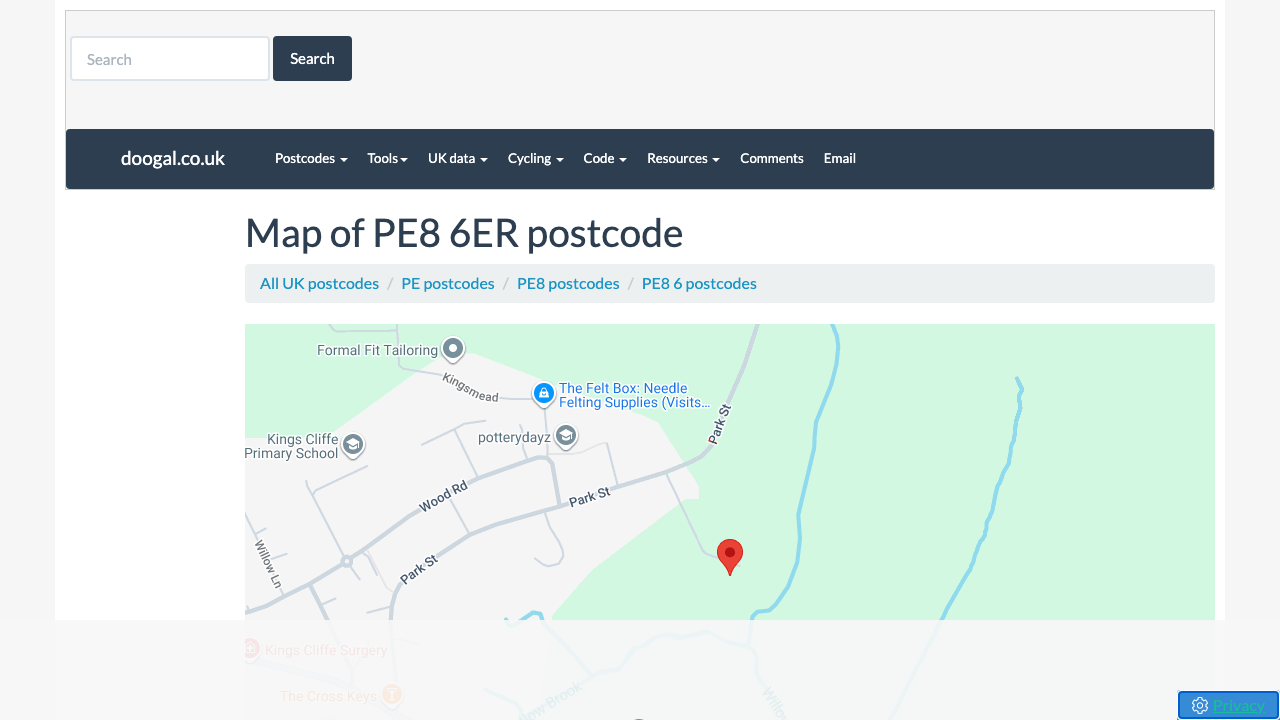Open the Resources dropdown menu
1280x720 pixels.
(x=683, y=158)
